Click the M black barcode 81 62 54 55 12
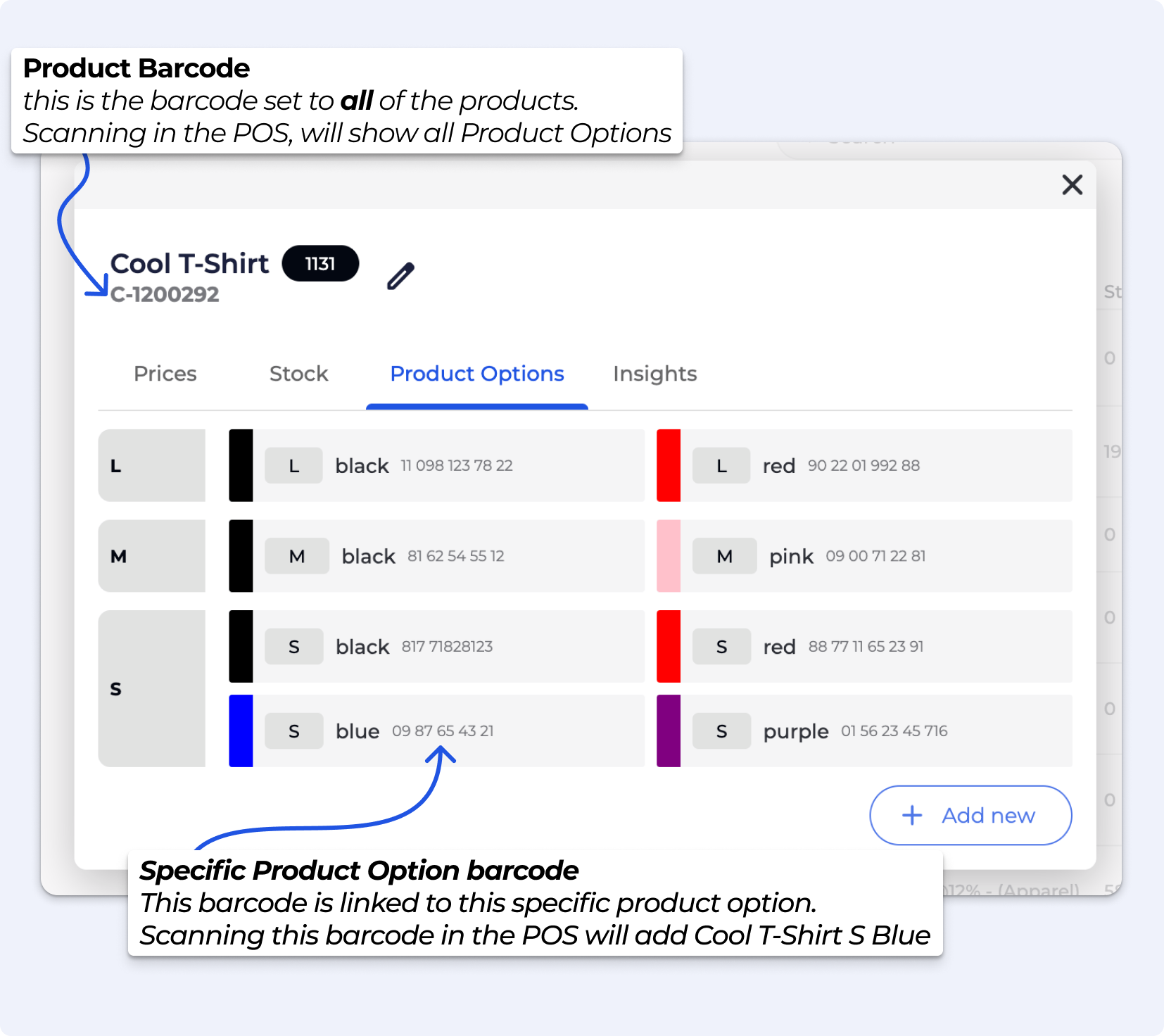 [x=456, y=556]
